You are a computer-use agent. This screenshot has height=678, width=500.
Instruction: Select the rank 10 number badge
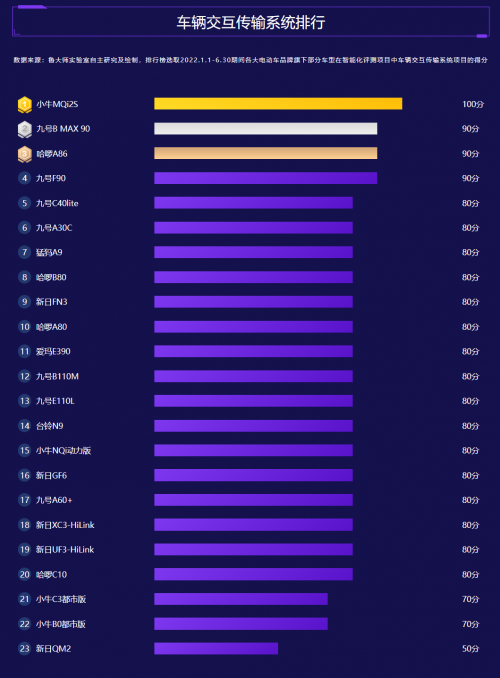coord(25,326)
